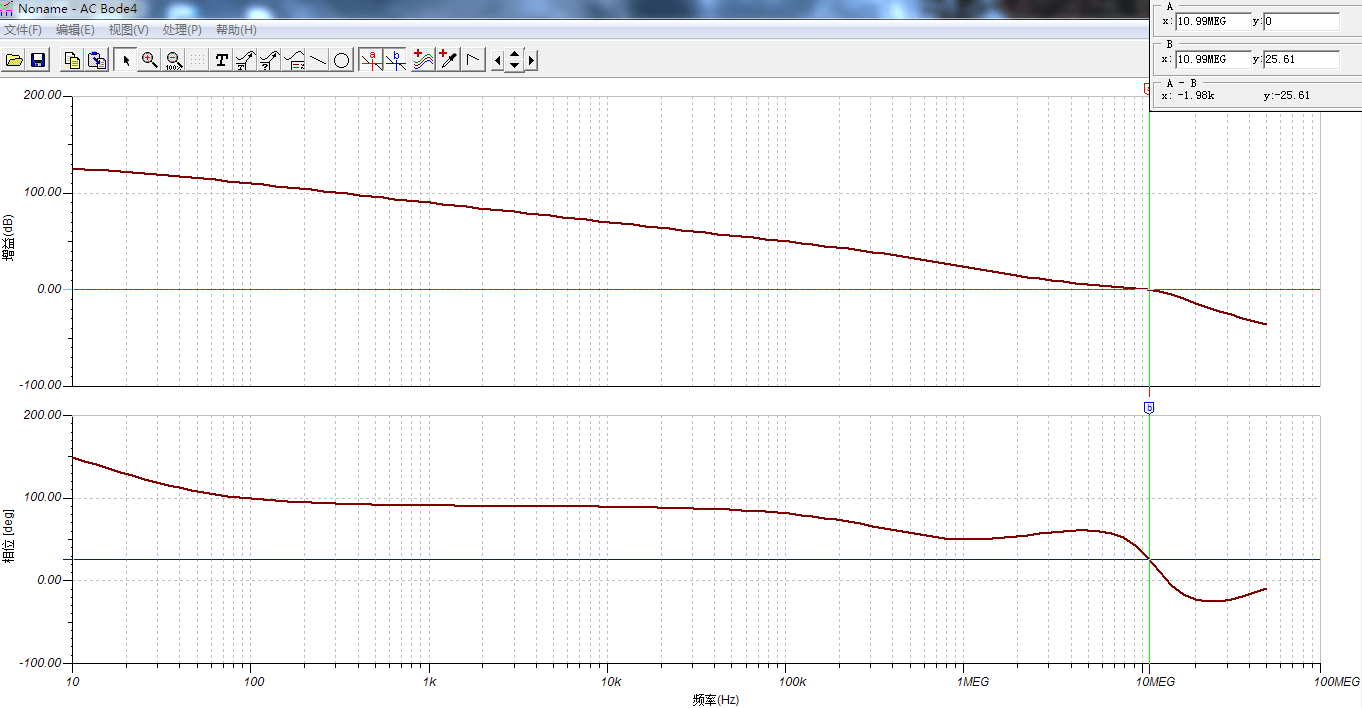The height and width of the screenshot is (708, 1362).
Task: Click the 1k frequency axis tick label
Action: [430, 681]
